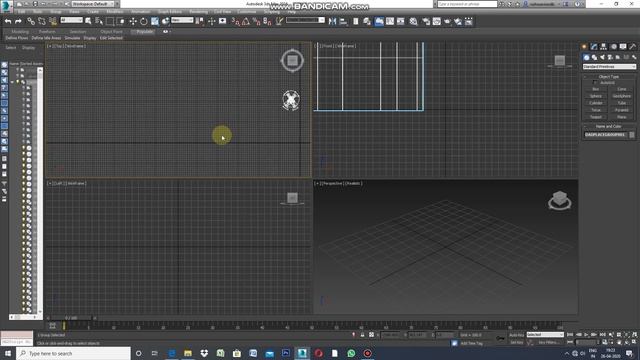Image resolution: width=640 pixels, height=360 pixels.
Task: Switch to the Object Paint ribbon tab
Action: 111,31
